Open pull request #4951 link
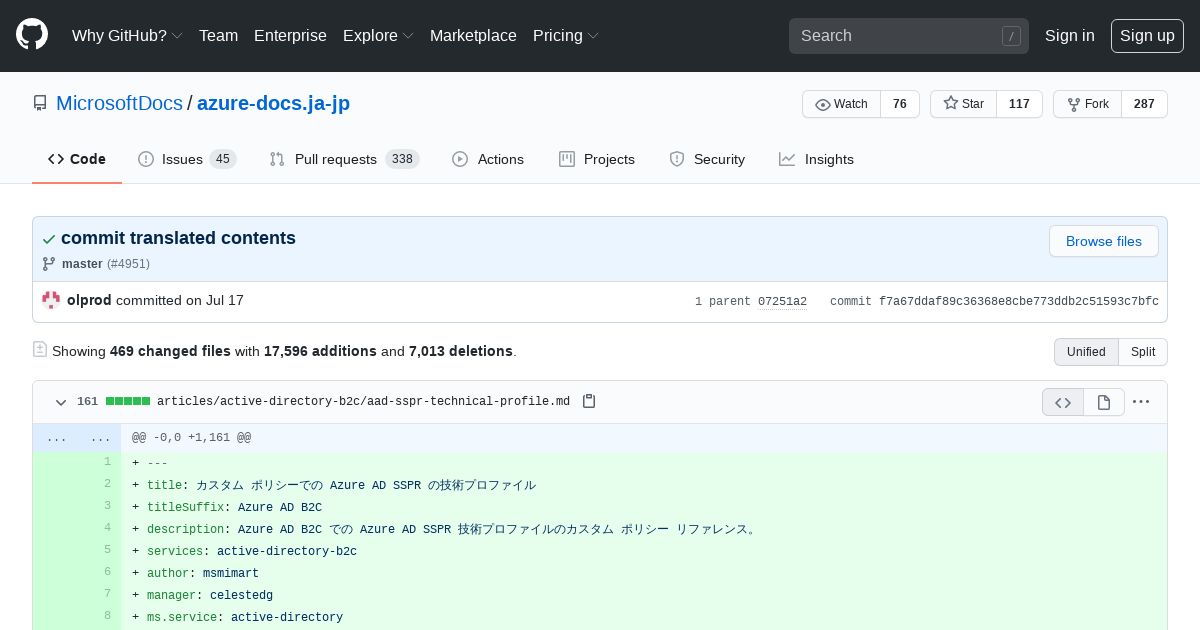 128,264
